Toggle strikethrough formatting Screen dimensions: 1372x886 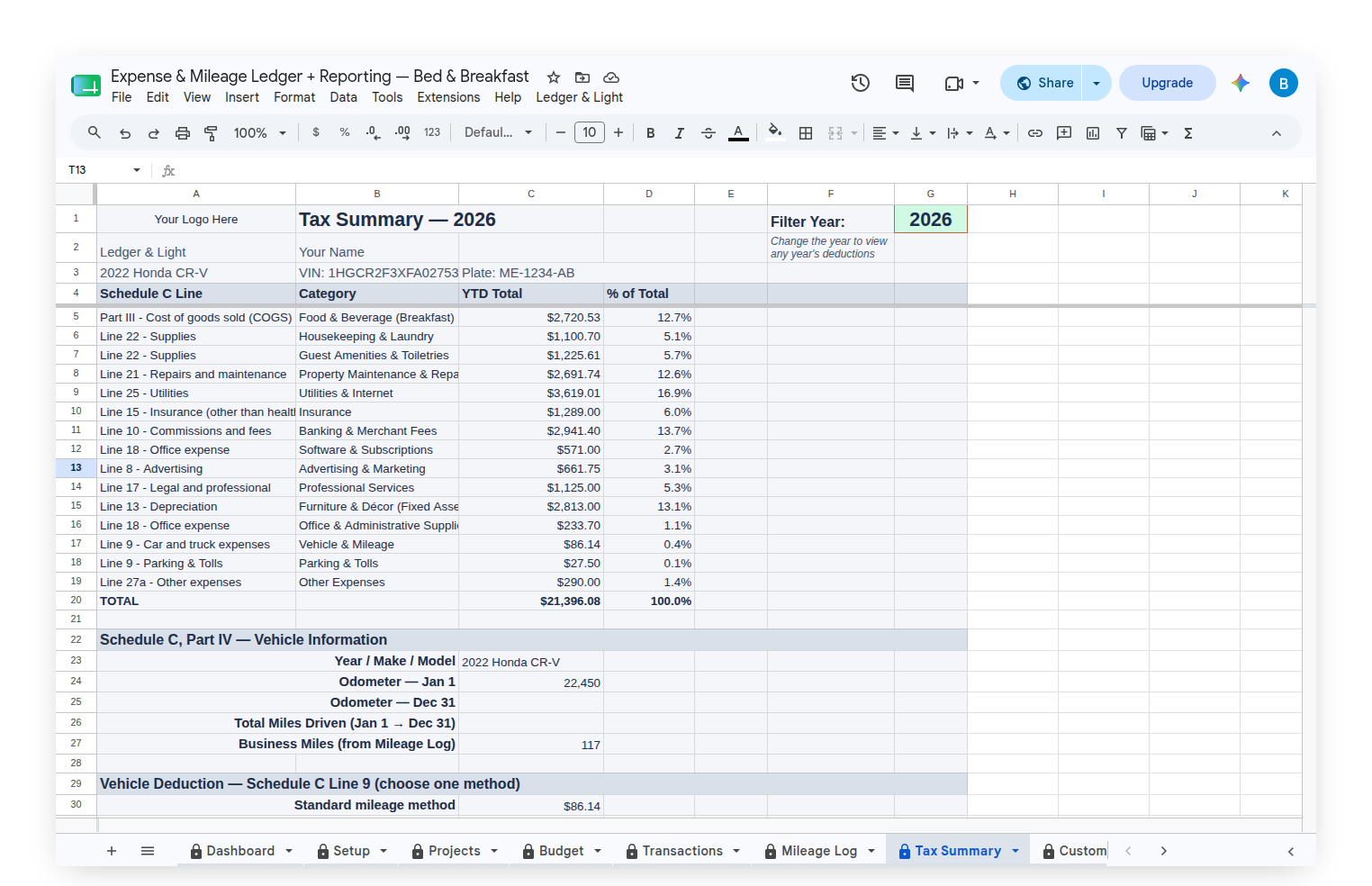709,133
